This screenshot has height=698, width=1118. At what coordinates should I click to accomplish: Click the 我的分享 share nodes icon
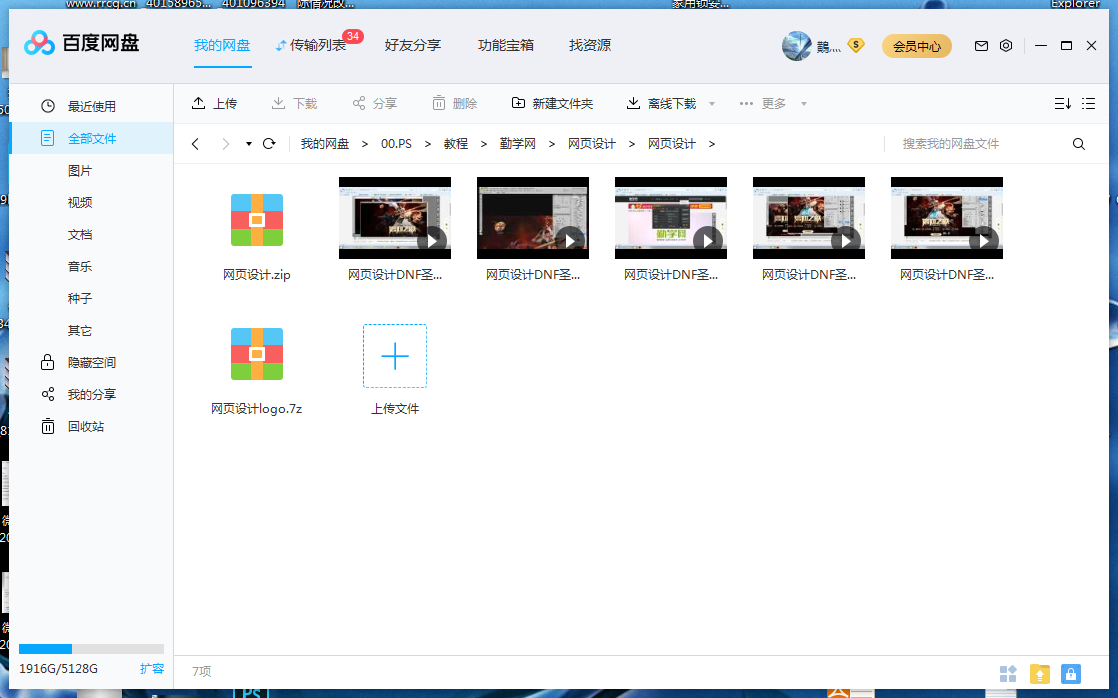point(48,394)
